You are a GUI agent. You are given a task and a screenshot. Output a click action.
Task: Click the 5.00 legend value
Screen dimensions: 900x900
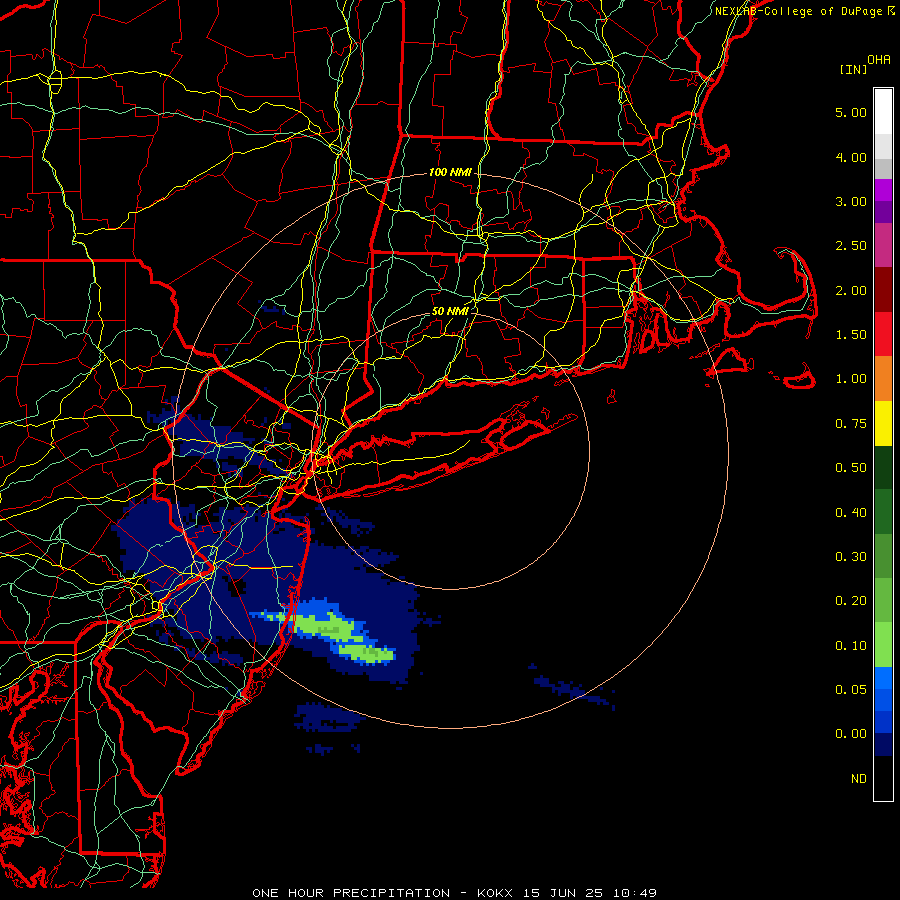851,112
